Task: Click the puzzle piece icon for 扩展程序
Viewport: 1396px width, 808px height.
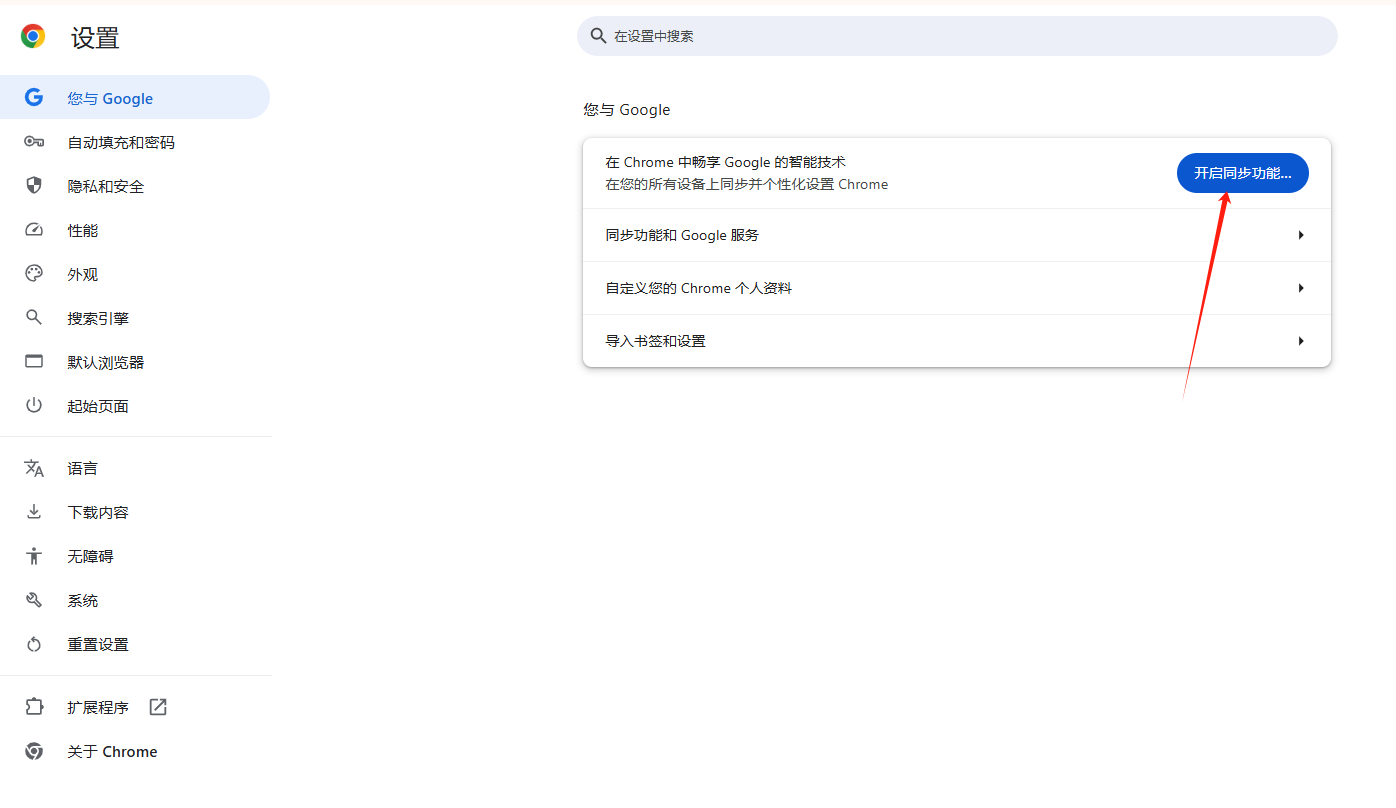Action: [34, 707]
